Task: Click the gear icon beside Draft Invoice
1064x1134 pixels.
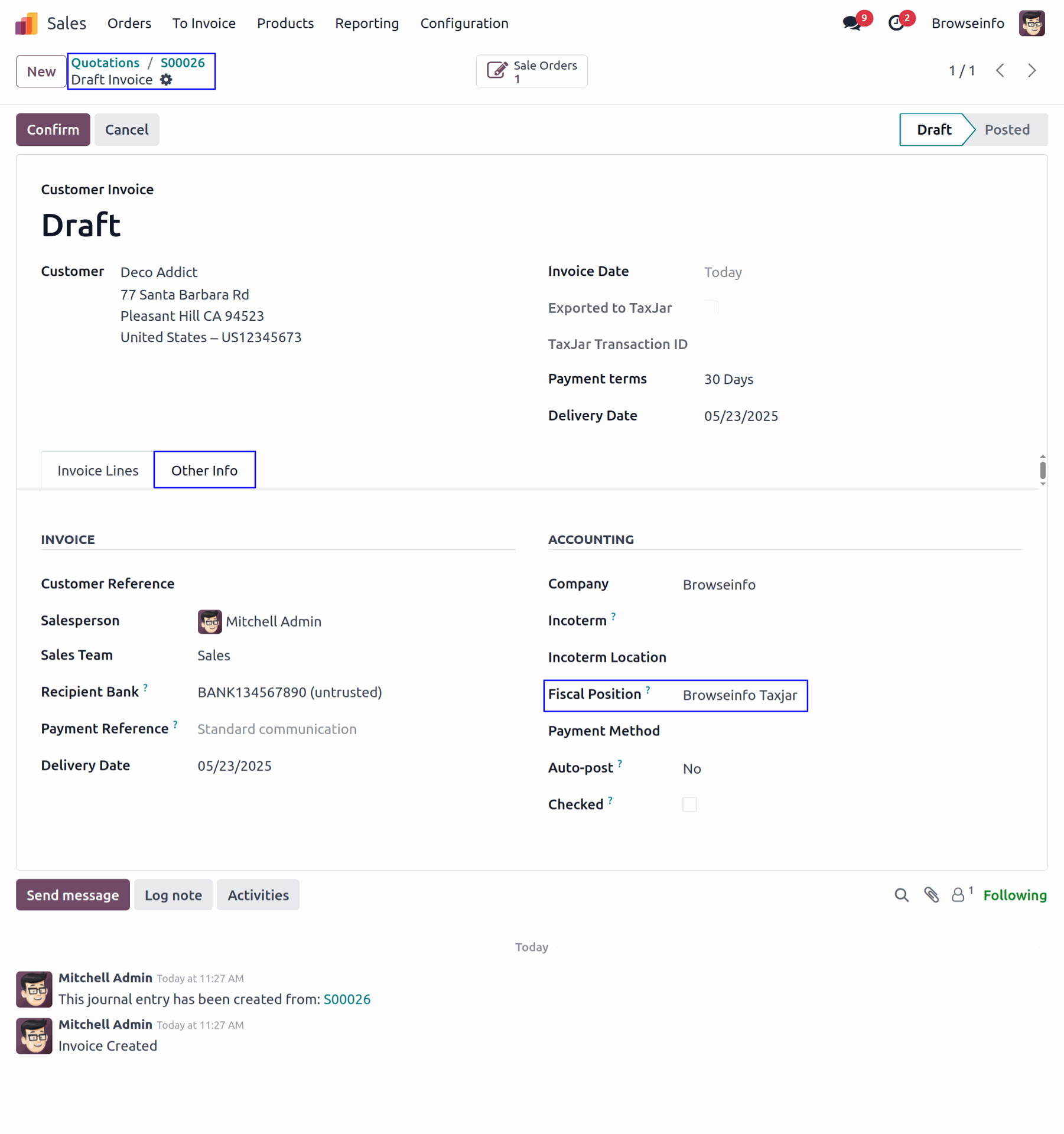Action: (x=167, y=80)
